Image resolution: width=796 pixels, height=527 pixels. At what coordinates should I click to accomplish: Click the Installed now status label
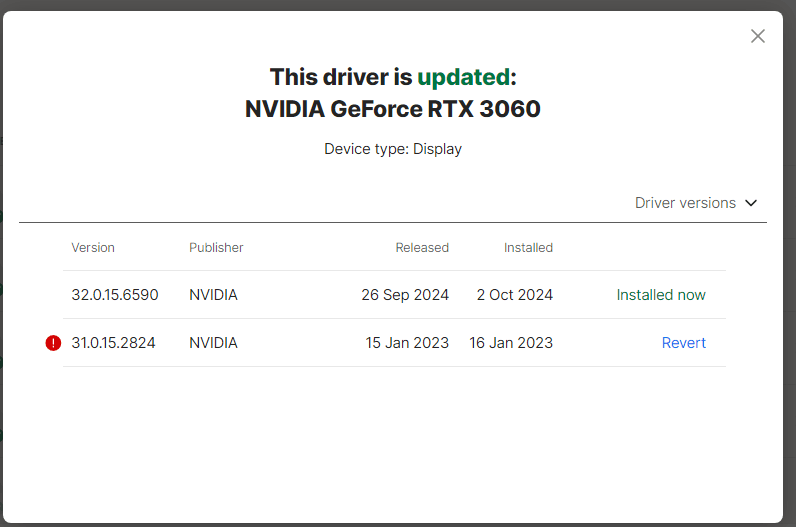[x=661, y=295]
